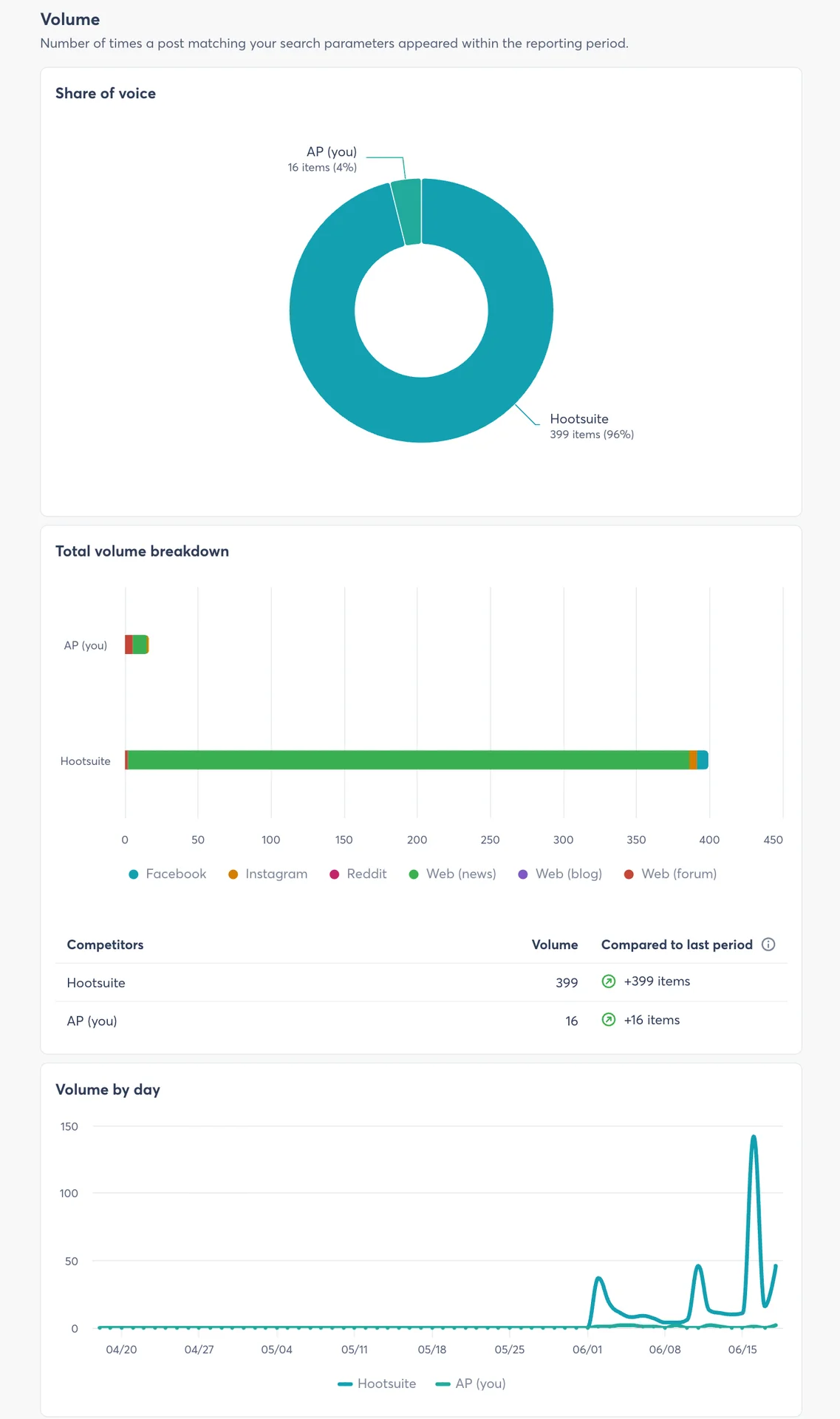Toggle the Web (news) legend item
840x1419 pixels.
pyautogui.click(x=453, y=874)
